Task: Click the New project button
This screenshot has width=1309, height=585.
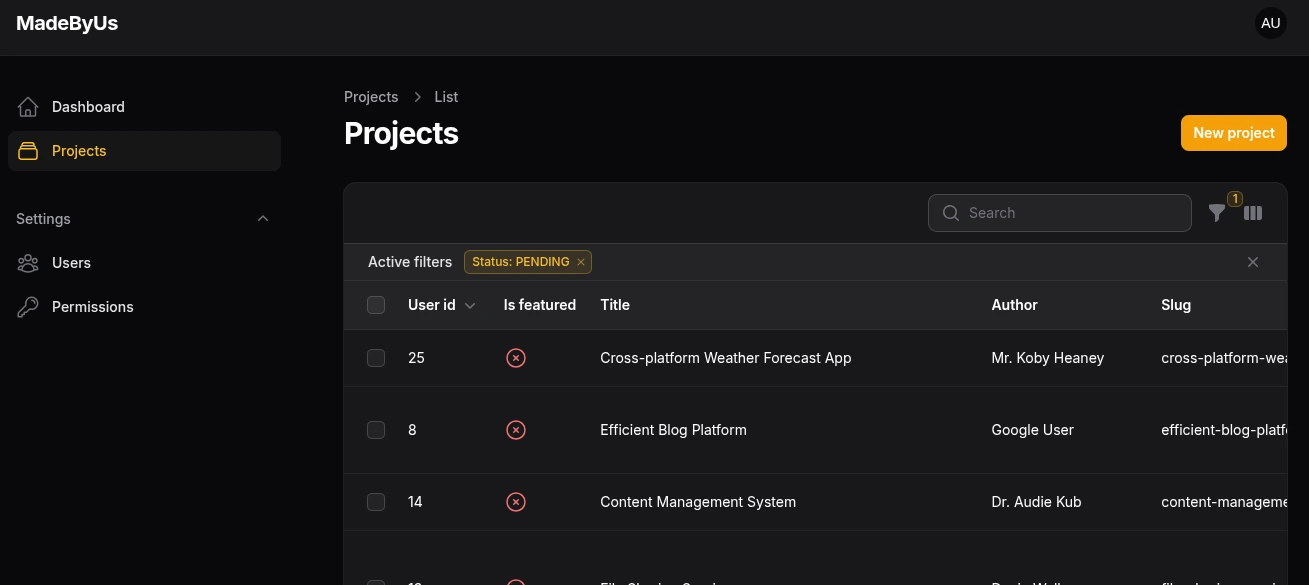Action: coord(1233,133)
